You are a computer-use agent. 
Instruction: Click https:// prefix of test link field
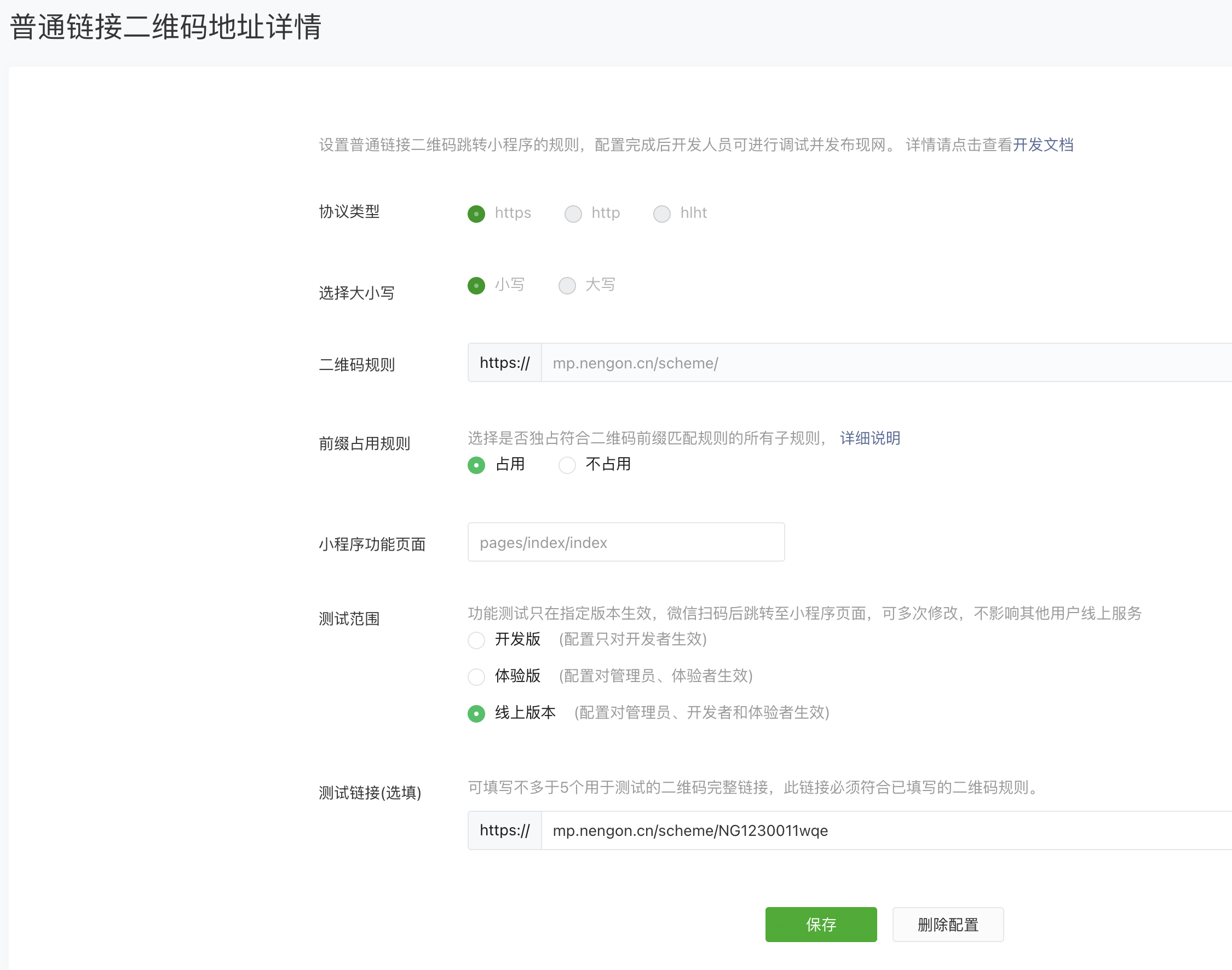click(504, 830)
